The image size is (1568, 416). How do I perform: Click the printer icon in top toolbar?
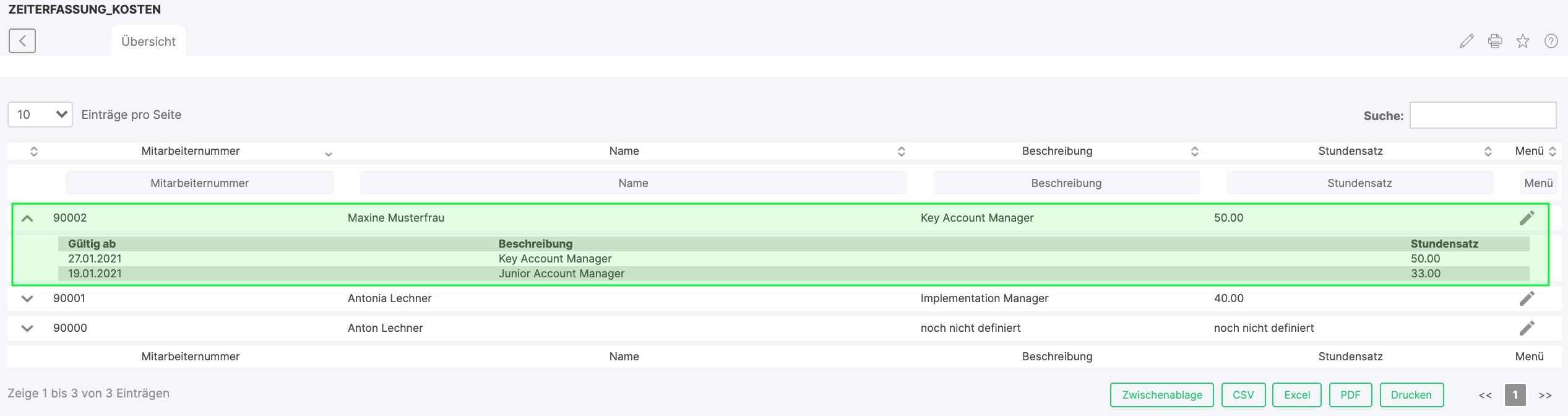1494,41
